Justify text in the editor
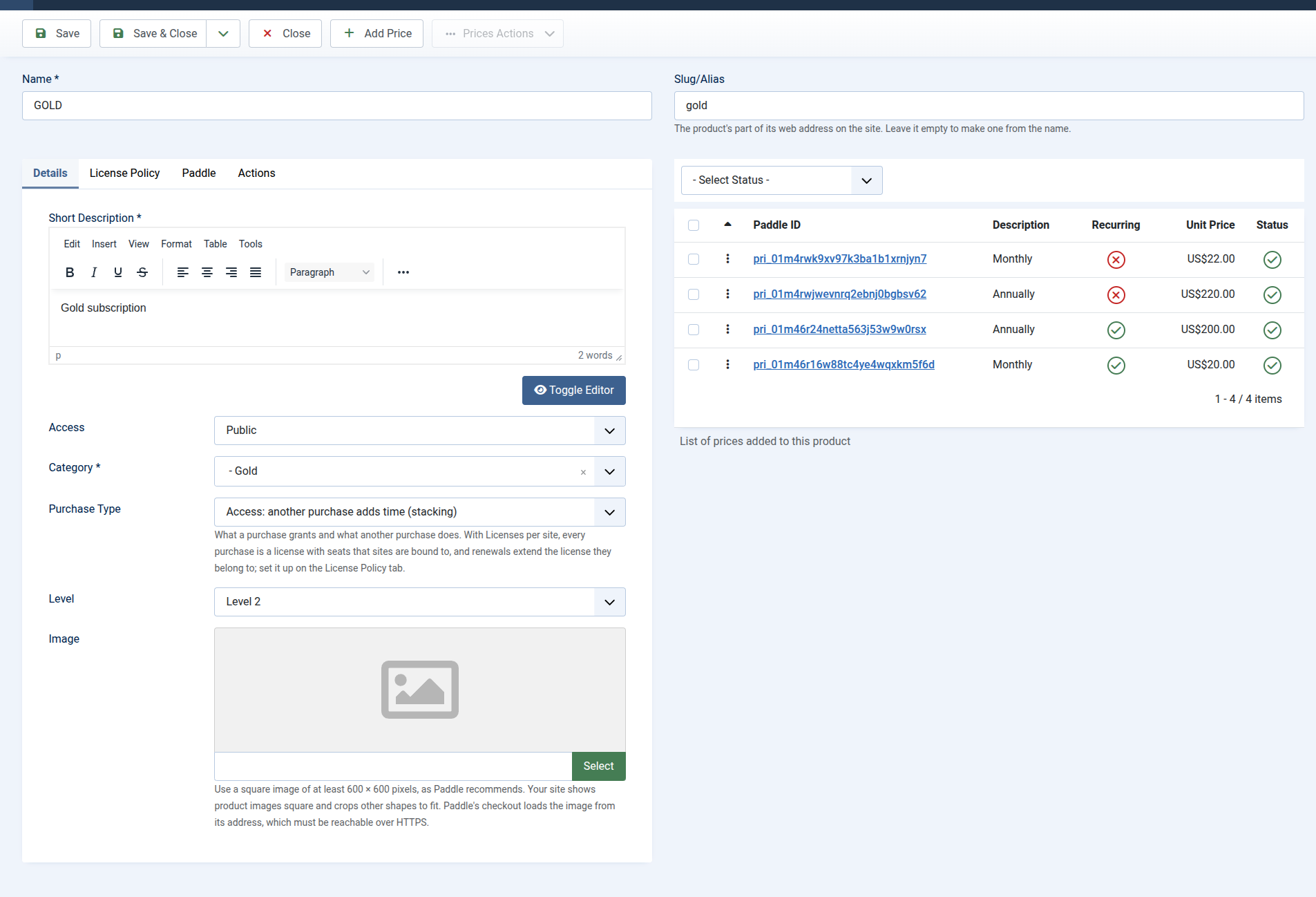1316x897 pixels. 256,272
